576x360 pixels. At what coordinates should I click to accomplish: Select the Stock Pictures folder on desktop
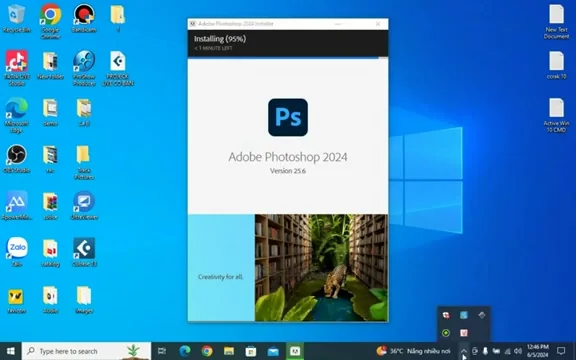tap(84, 162)
